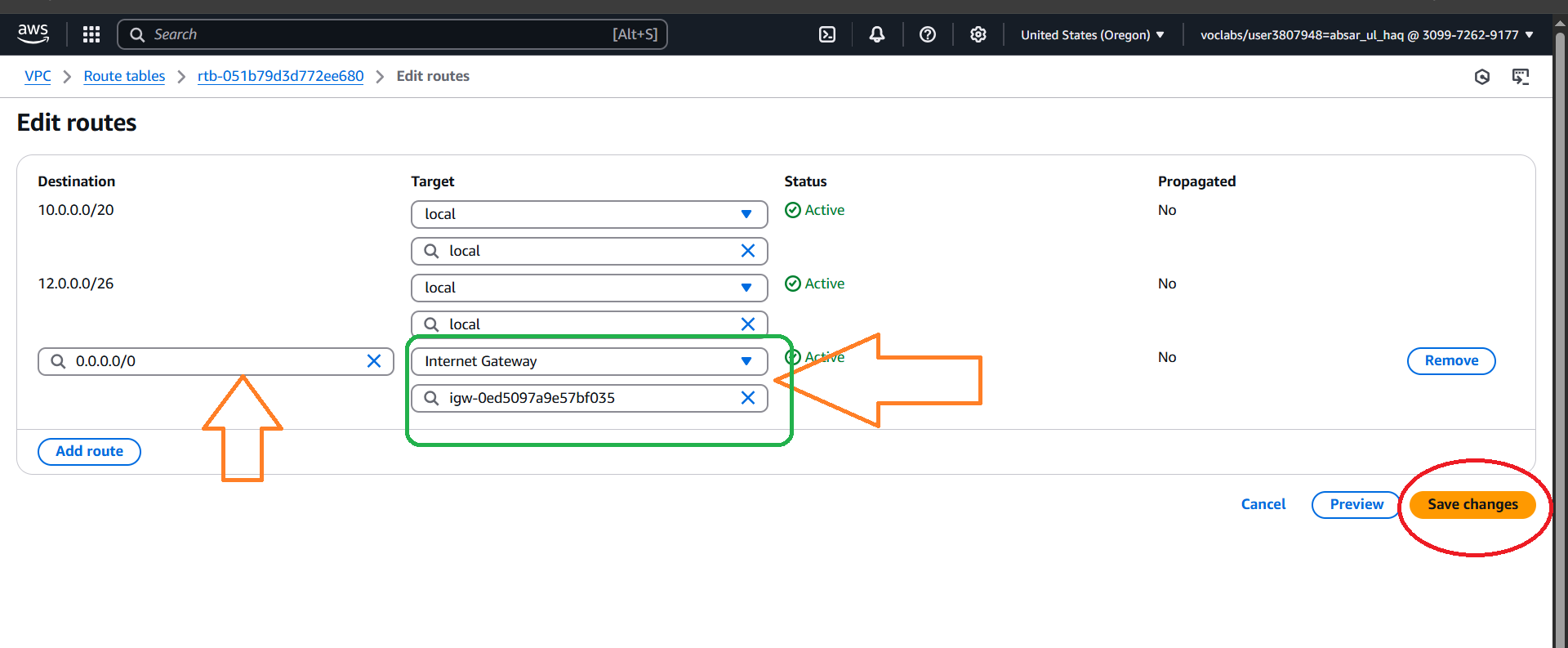Clear the igw-0ed5097a9e57bf035 target
Viewport: 1568px width, 648px height.
click(748, 398)
